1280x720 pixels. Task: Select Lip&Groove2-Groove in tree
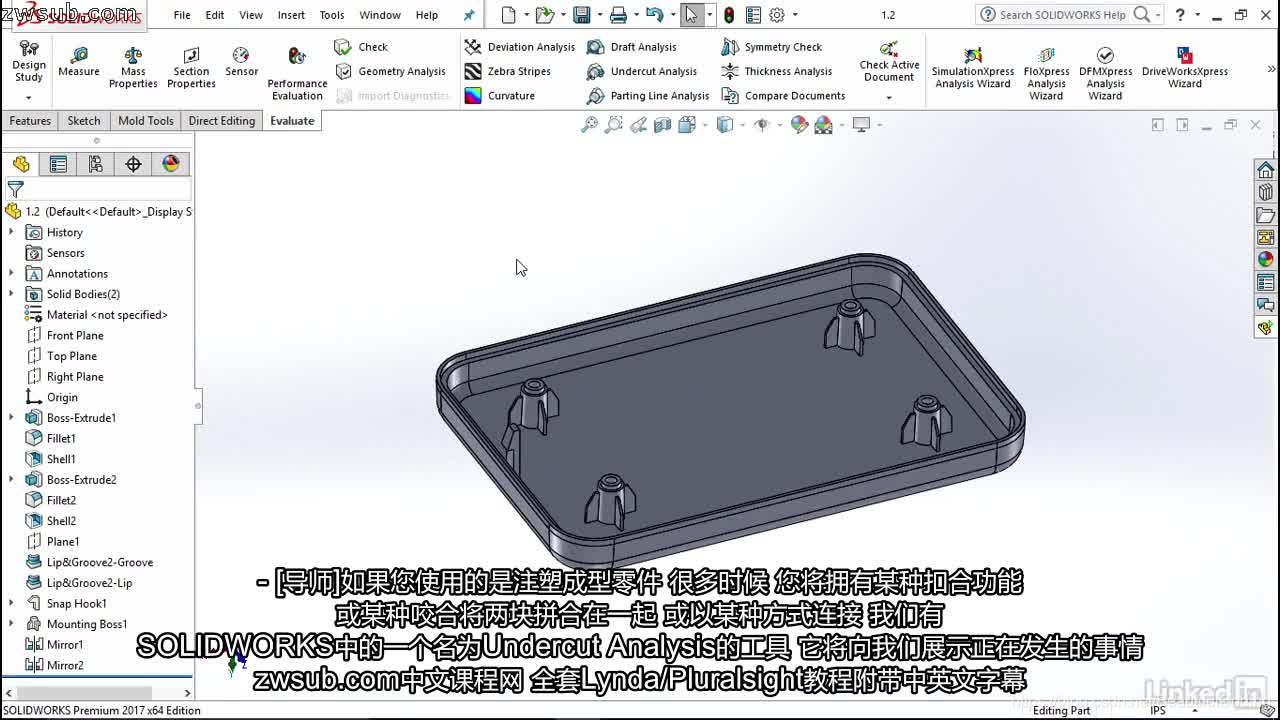[x=89, y=562]
